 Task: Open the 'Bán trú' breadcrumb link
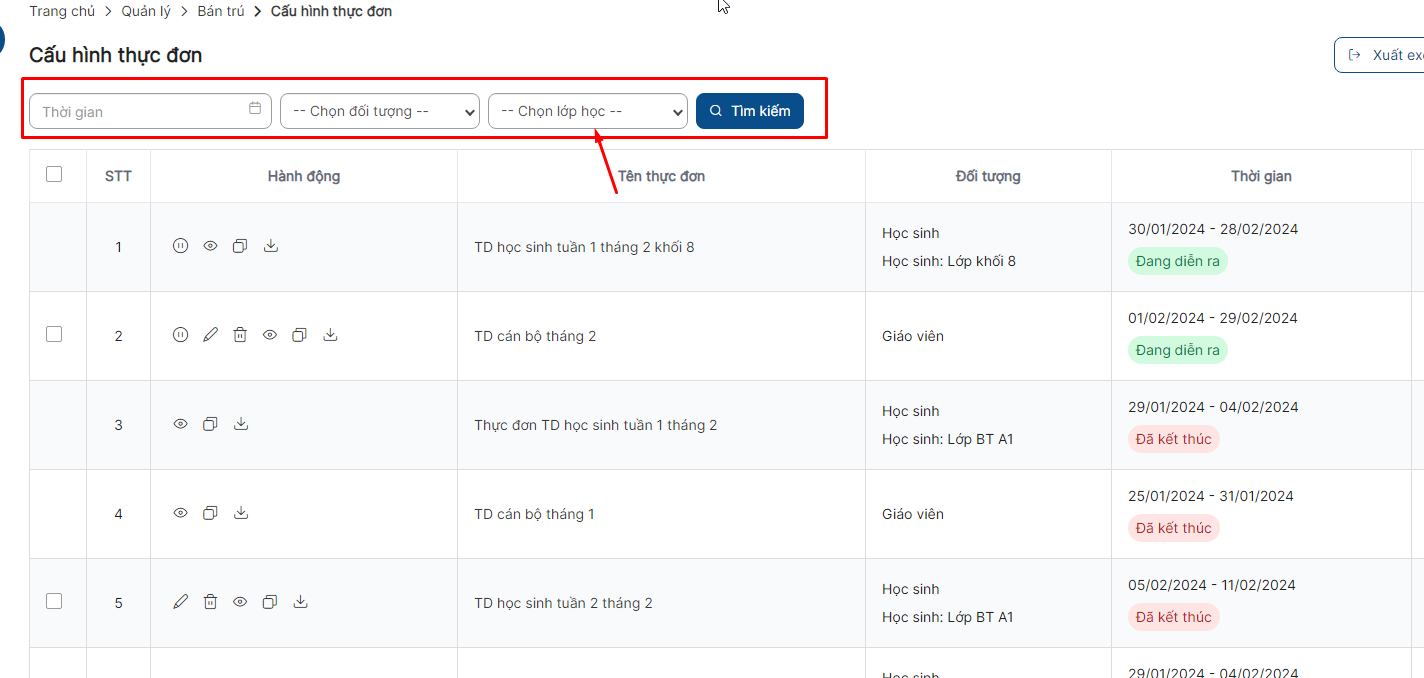point(221,12)
